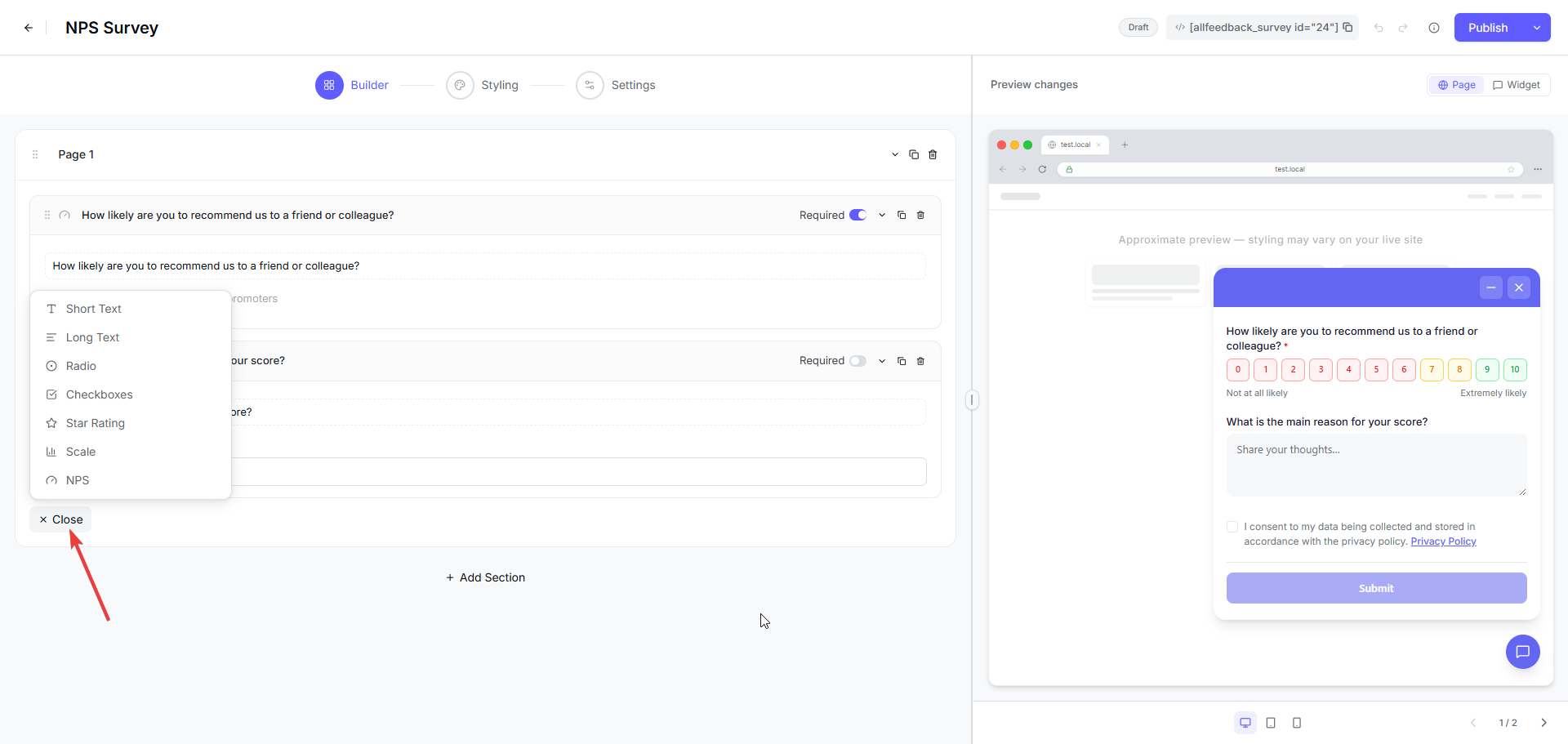Add an NPS field

(131, 480)
